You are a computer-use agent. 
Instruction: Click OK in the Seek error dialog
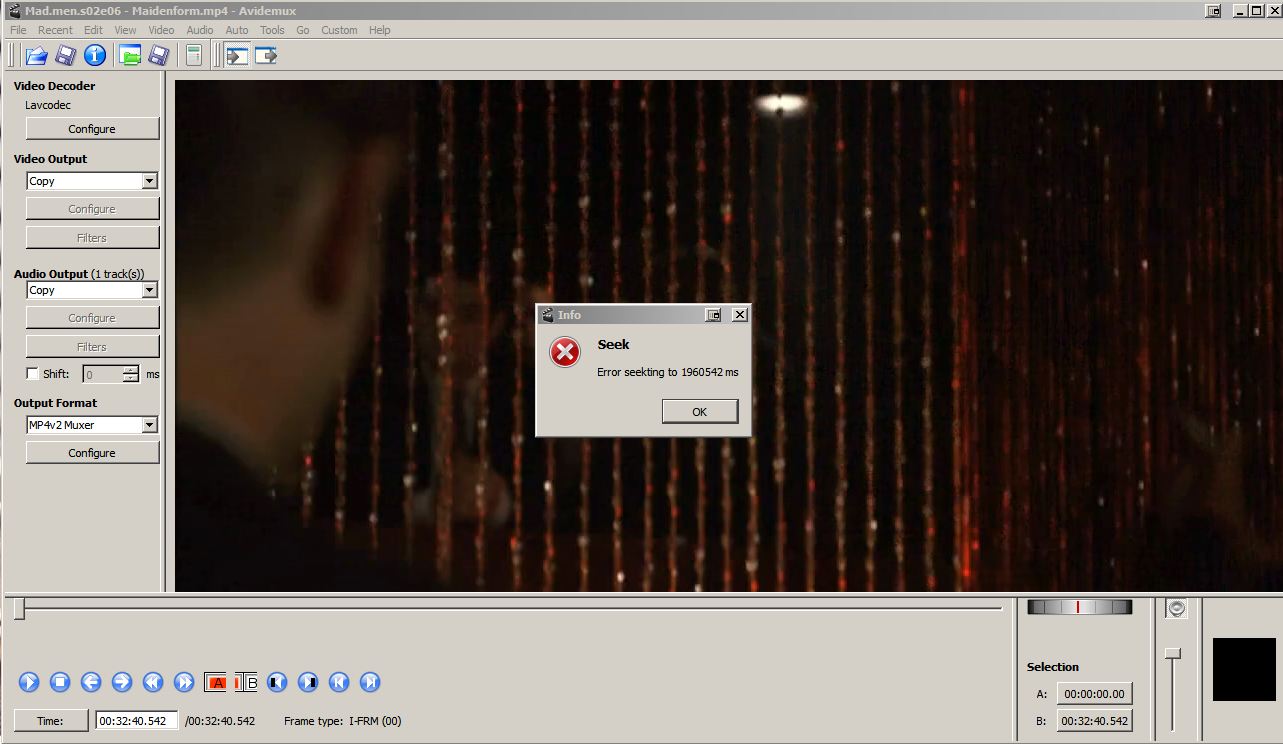click(700, 412)
